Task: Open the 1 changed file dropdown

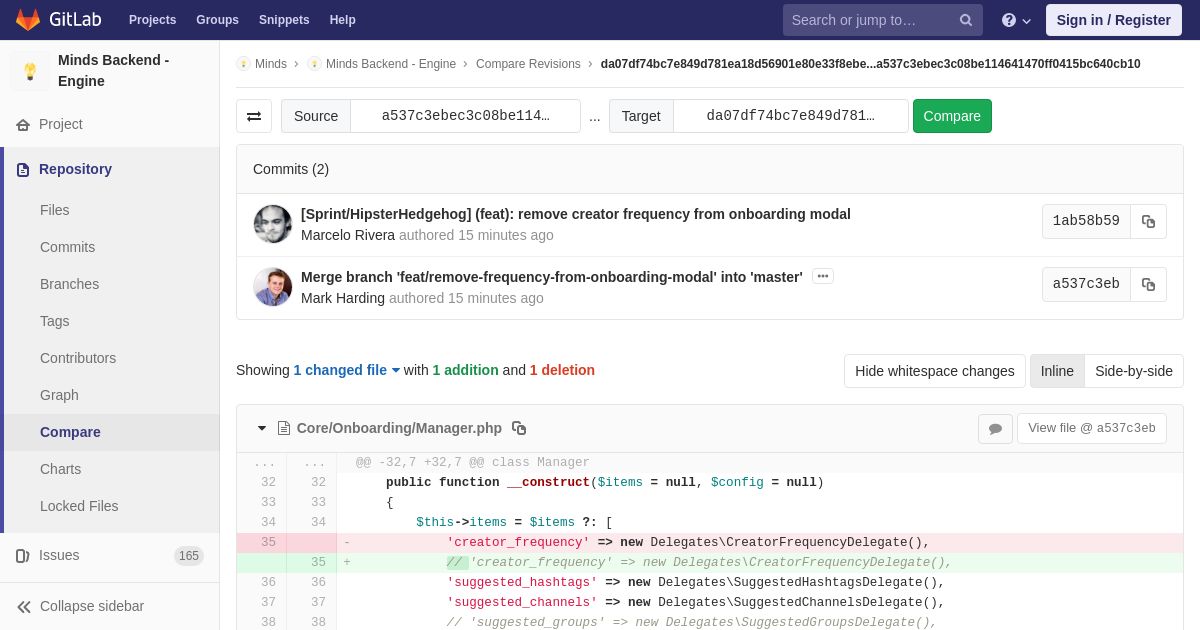Action: pyautogui.click(x=347, y=370)
